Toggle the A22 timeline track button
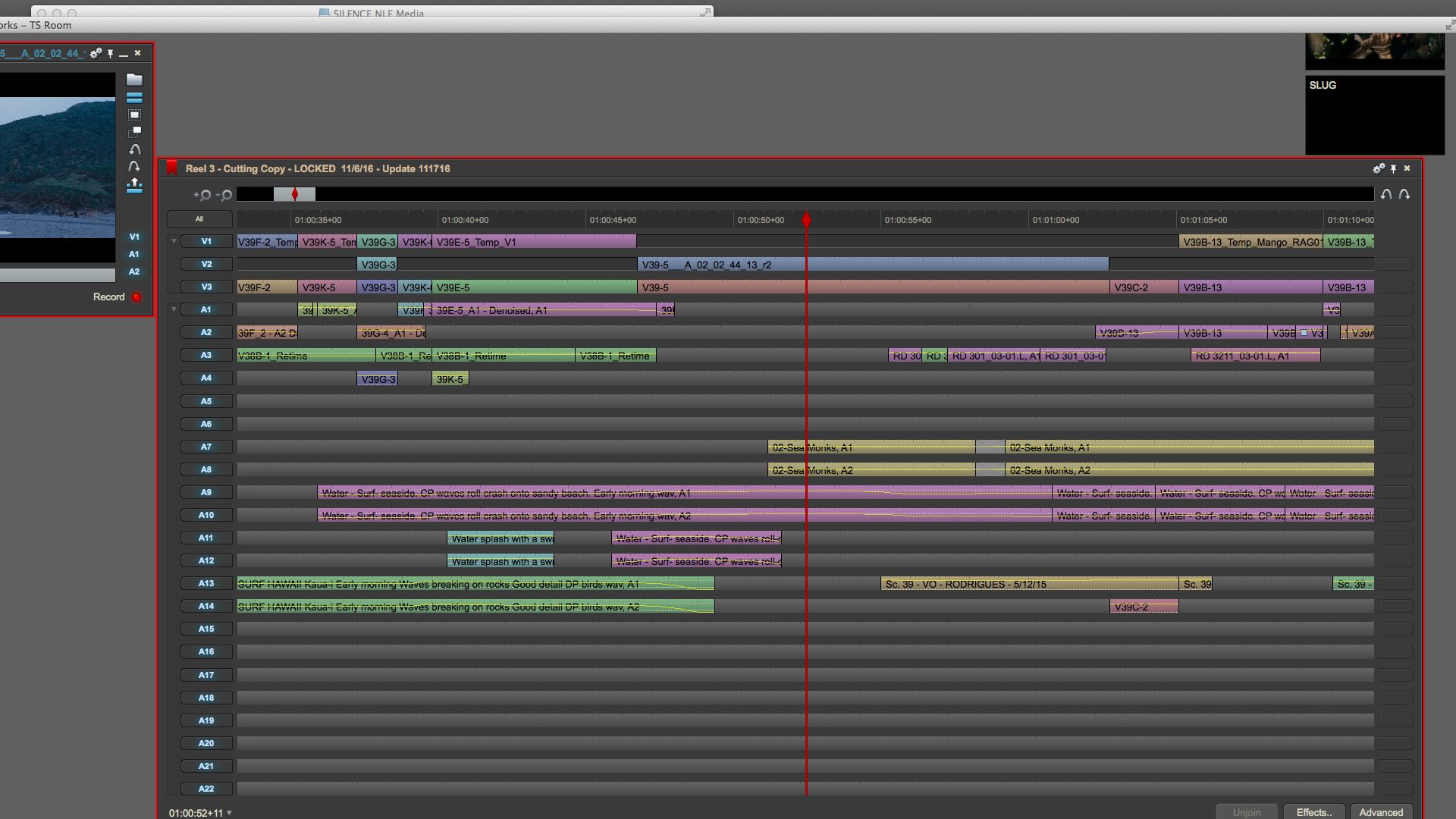The width and height of the screenshot is (1456, 819). point(206,789)
